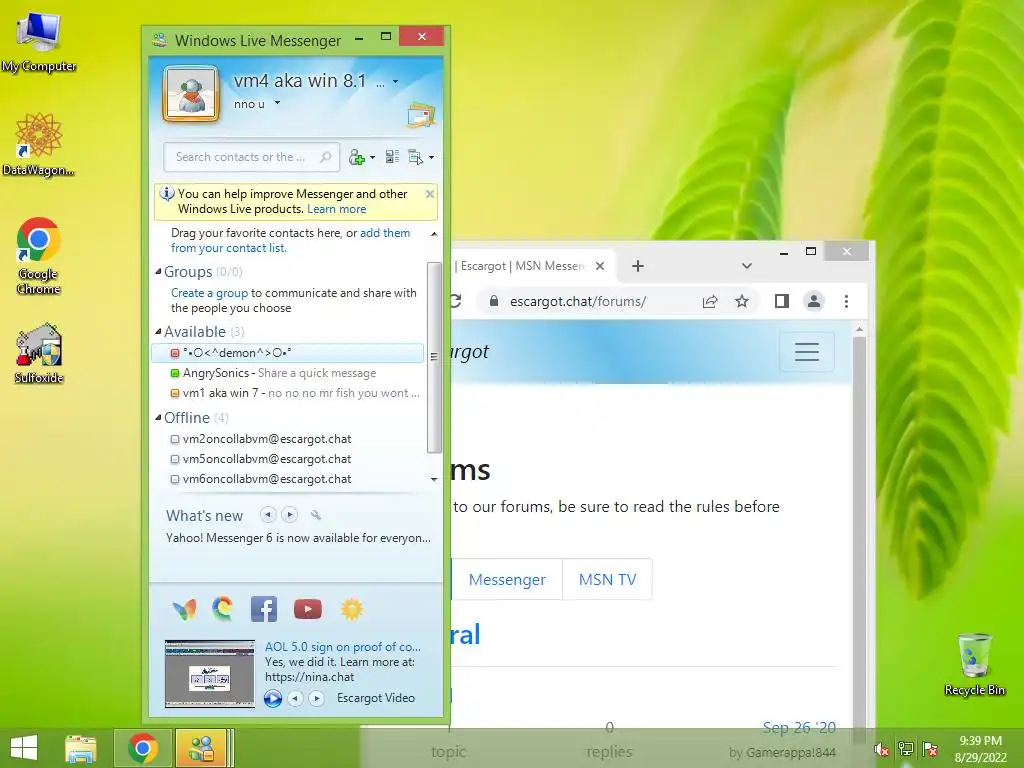
Task: Click the Learn more link
Action: 336,209
